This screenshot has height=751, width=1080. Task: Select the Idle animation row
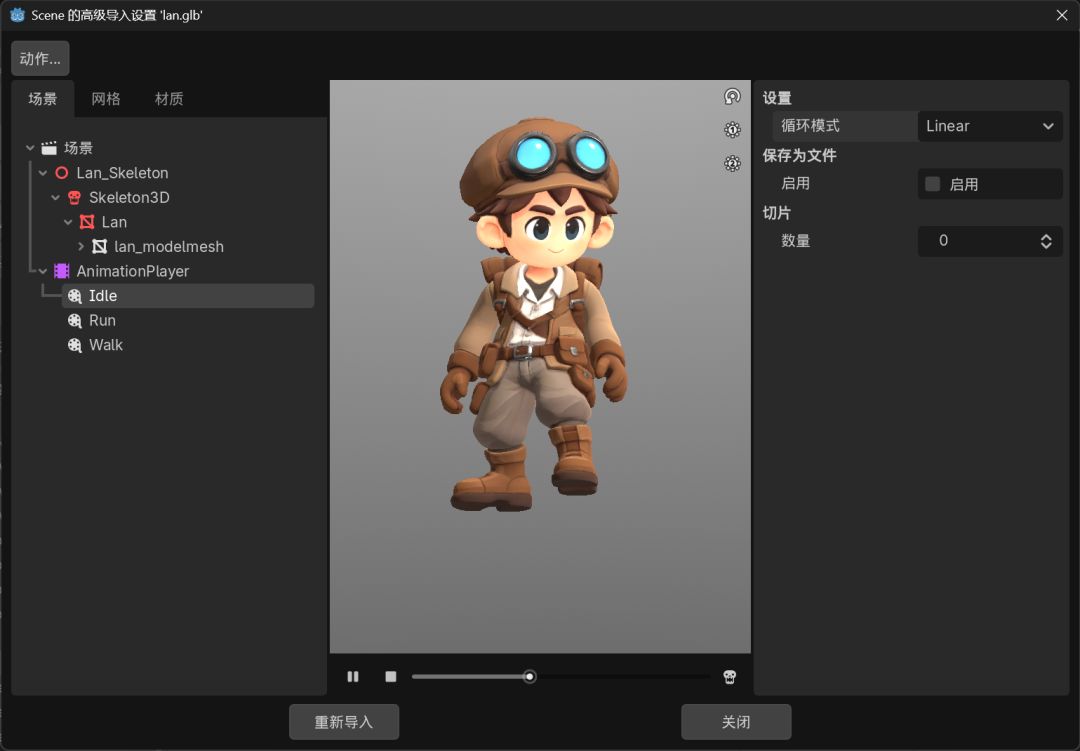pyautogui.click(x=188, y=296)
